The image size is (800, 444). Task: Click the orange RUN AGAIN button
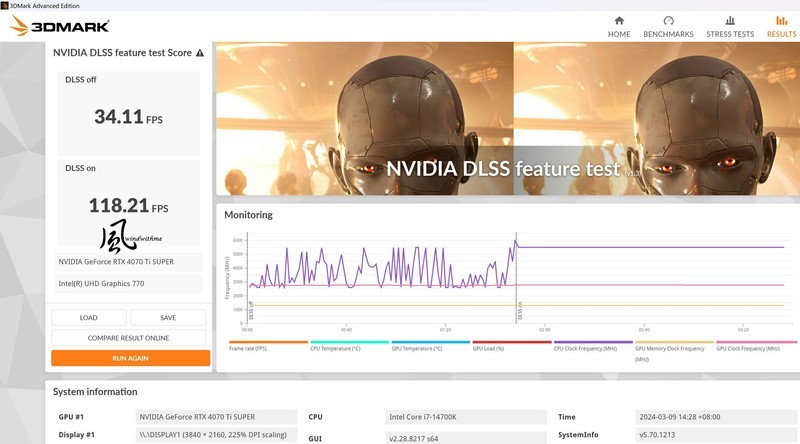click(131, 358)
